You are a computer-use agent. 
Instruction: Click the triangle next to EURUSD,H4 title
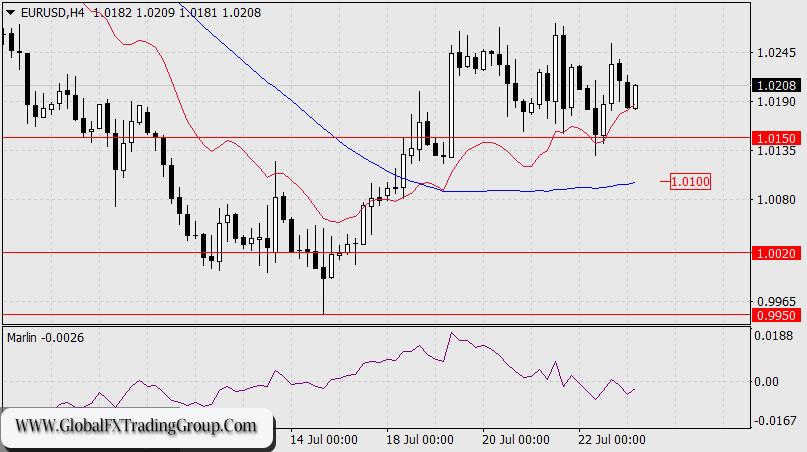pyautogui.click(x=10, y=13)
